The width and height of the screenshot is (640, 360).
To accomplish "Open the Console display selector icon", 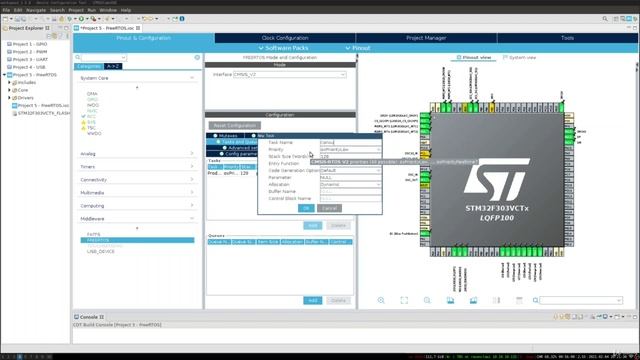I will [x=606, y=317].
